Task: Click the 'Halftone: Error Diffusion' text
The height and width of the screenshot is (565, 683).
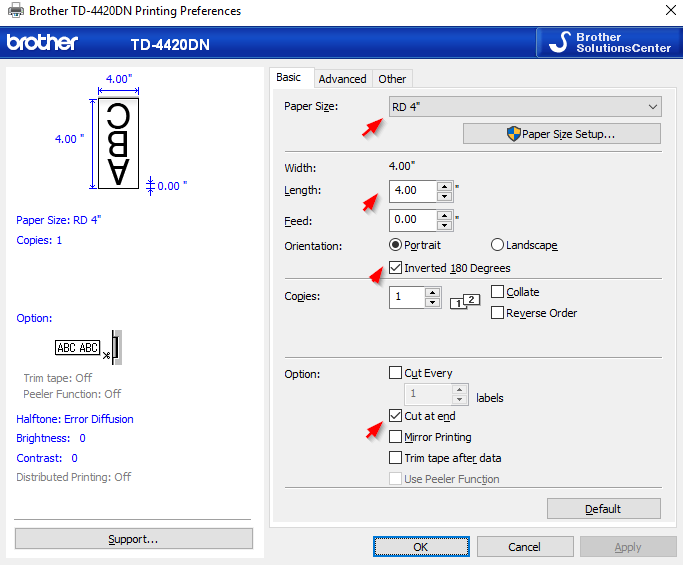Action: pos(75,419)
